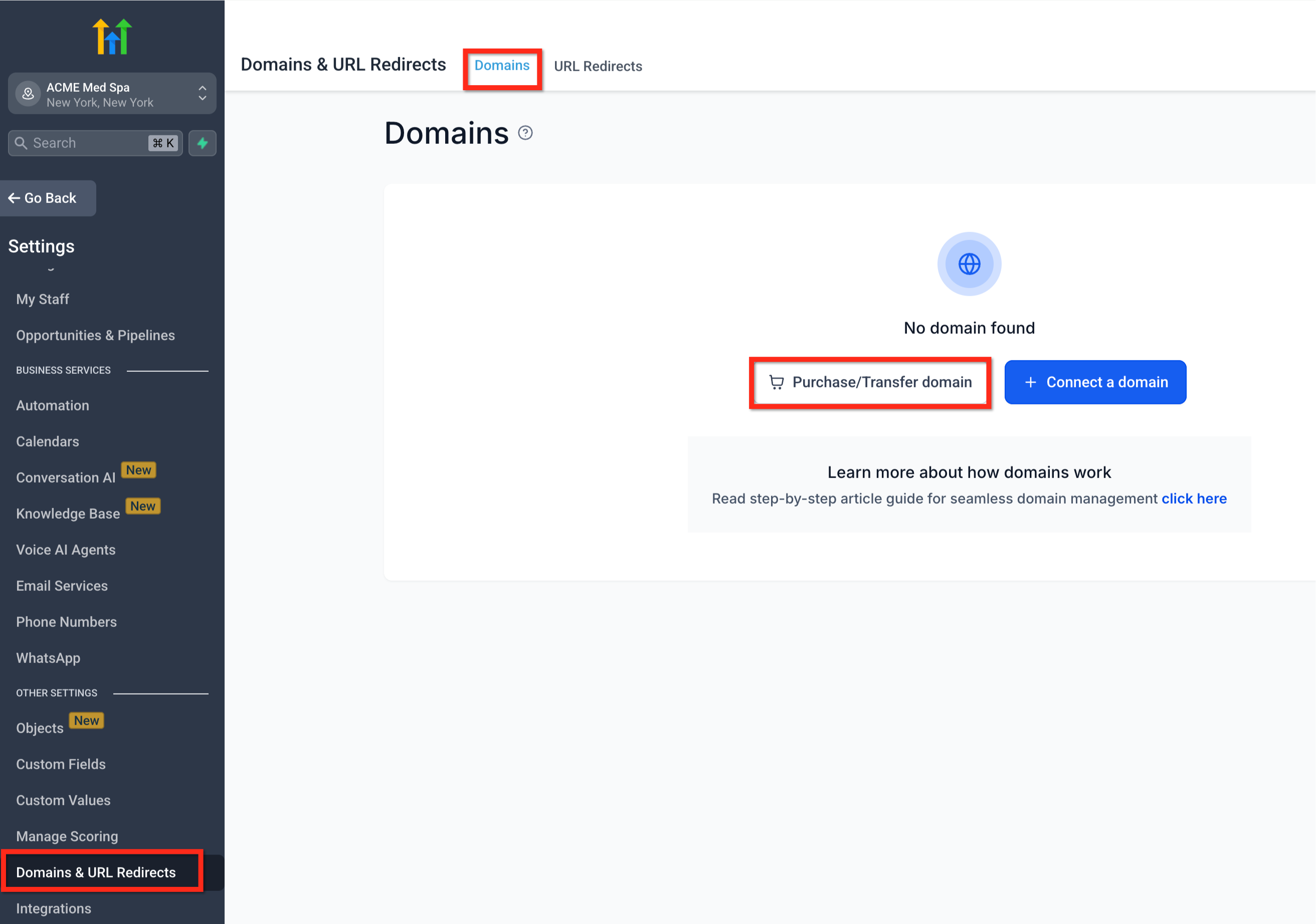
Task: Click the green lightning bolt quick actions icon
Action: pyautogui.click(x=203, y=143)
